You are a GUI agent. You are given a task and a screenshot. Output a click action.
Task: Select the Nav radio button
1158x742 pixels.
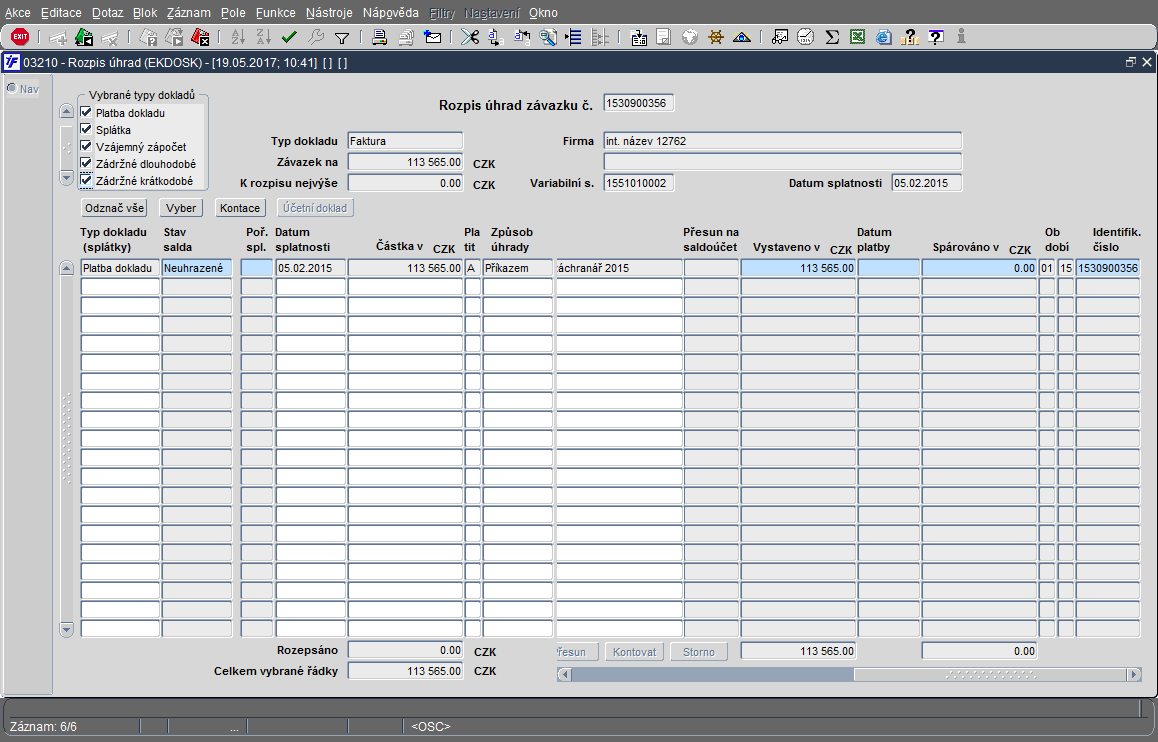[12, 89]
